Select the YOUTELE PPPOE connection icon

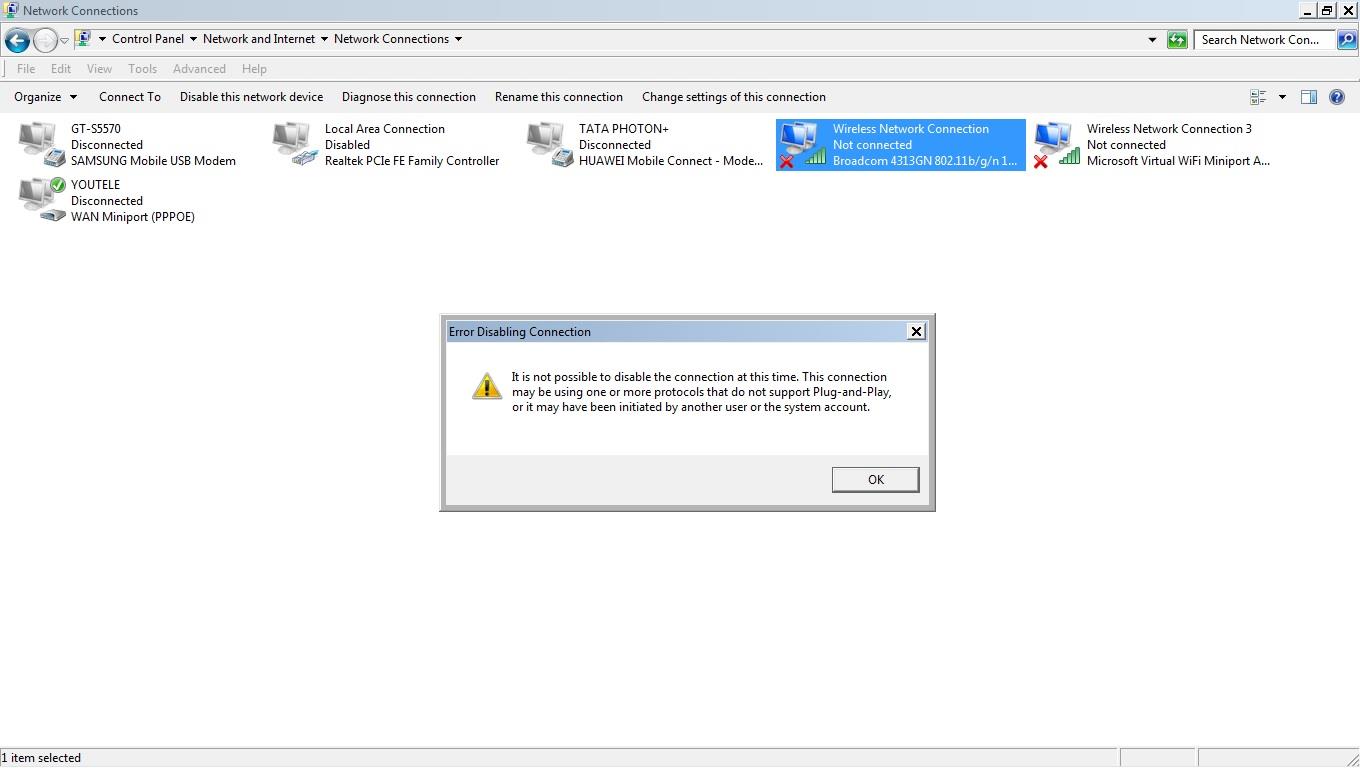(x=42, y=200)
